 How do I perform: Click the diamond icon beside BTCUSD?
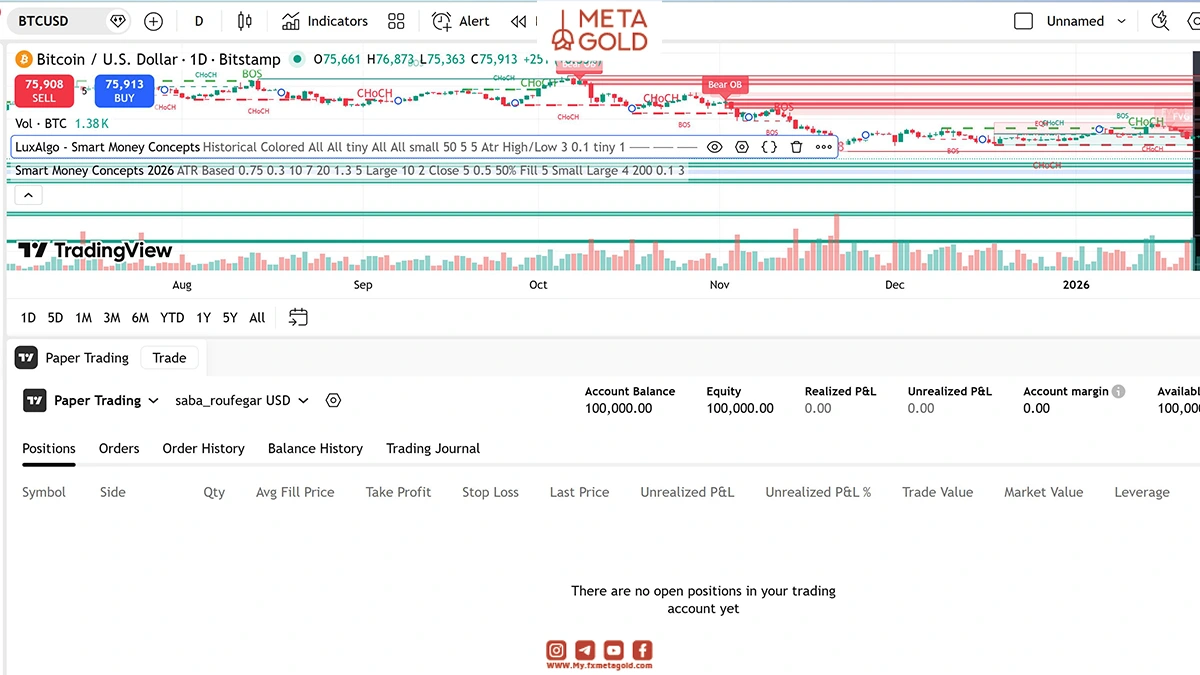[x=118, y=21]
